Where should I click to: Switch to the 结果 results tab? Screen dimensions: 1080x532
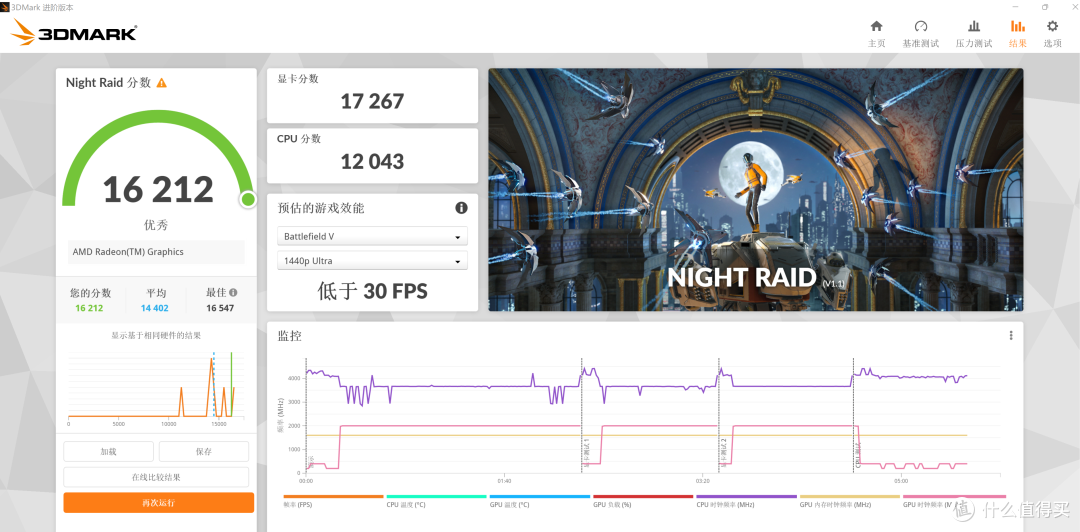coord(1017,34)
